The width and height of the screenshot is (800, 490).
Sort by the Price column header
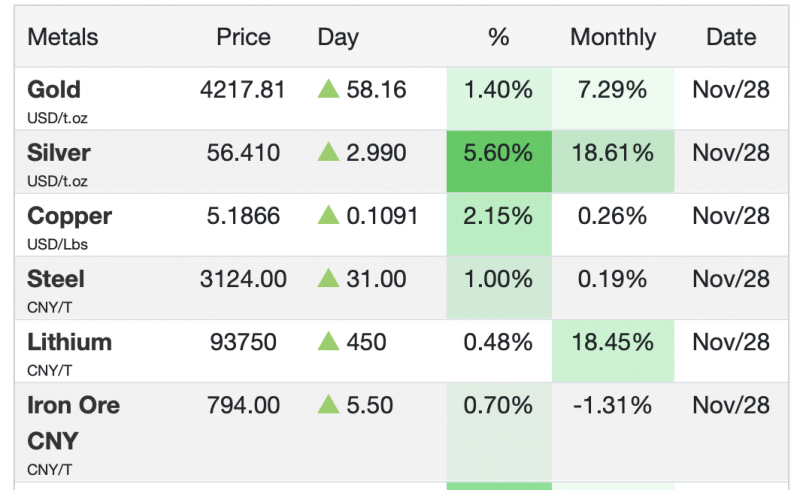point(243,37)
